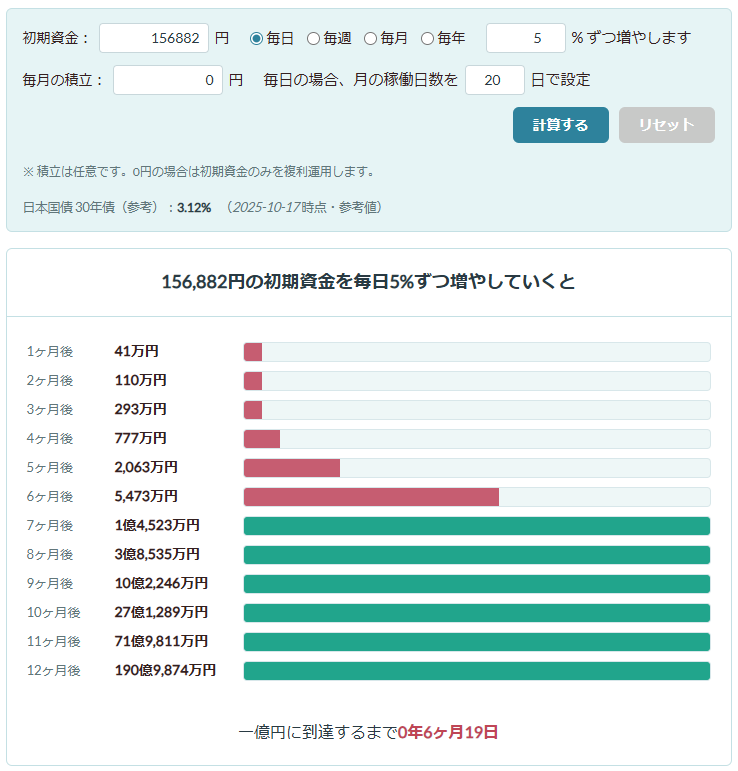Switch to 毎年 compounding option

click(427, 38)
